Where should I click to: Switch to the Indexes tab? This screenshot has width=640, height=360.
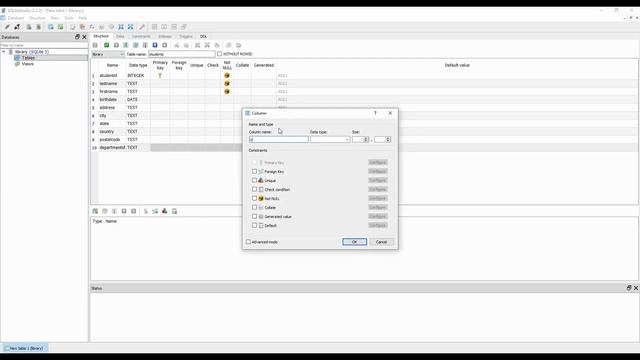point(165,36)
